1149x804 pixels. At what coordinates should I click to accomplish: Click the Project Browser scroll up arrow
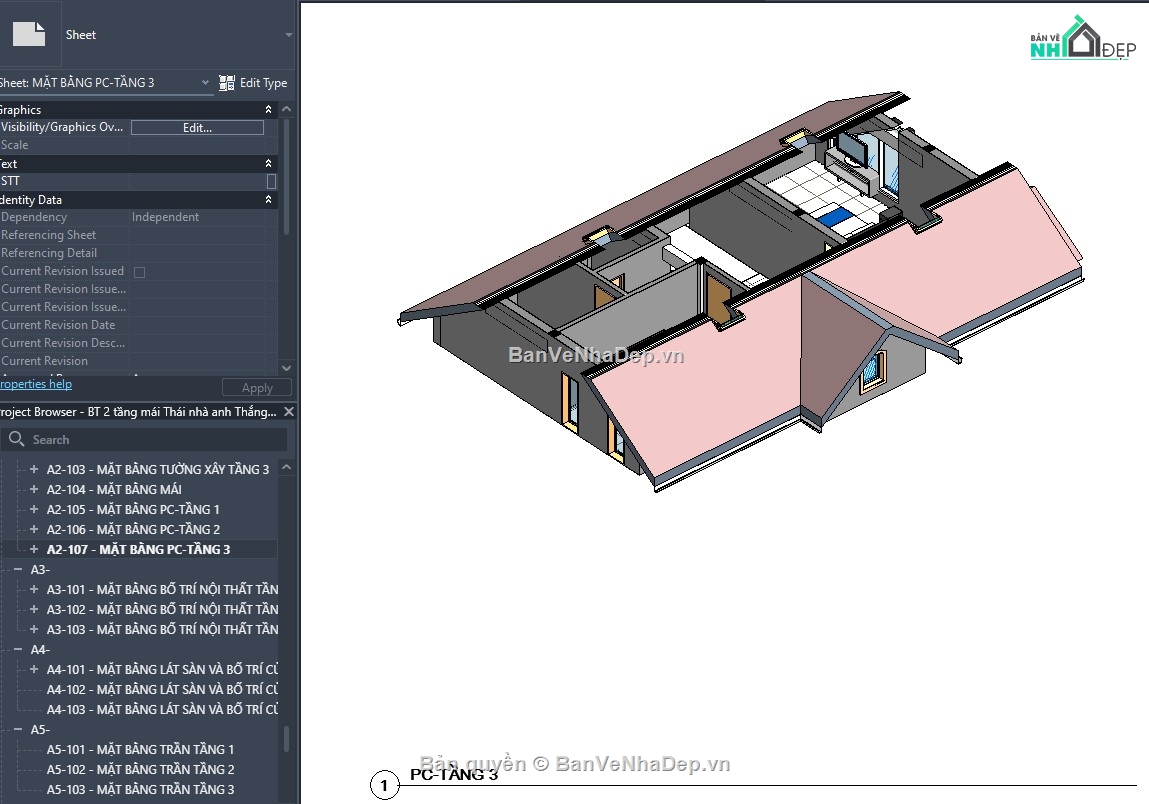287,468
